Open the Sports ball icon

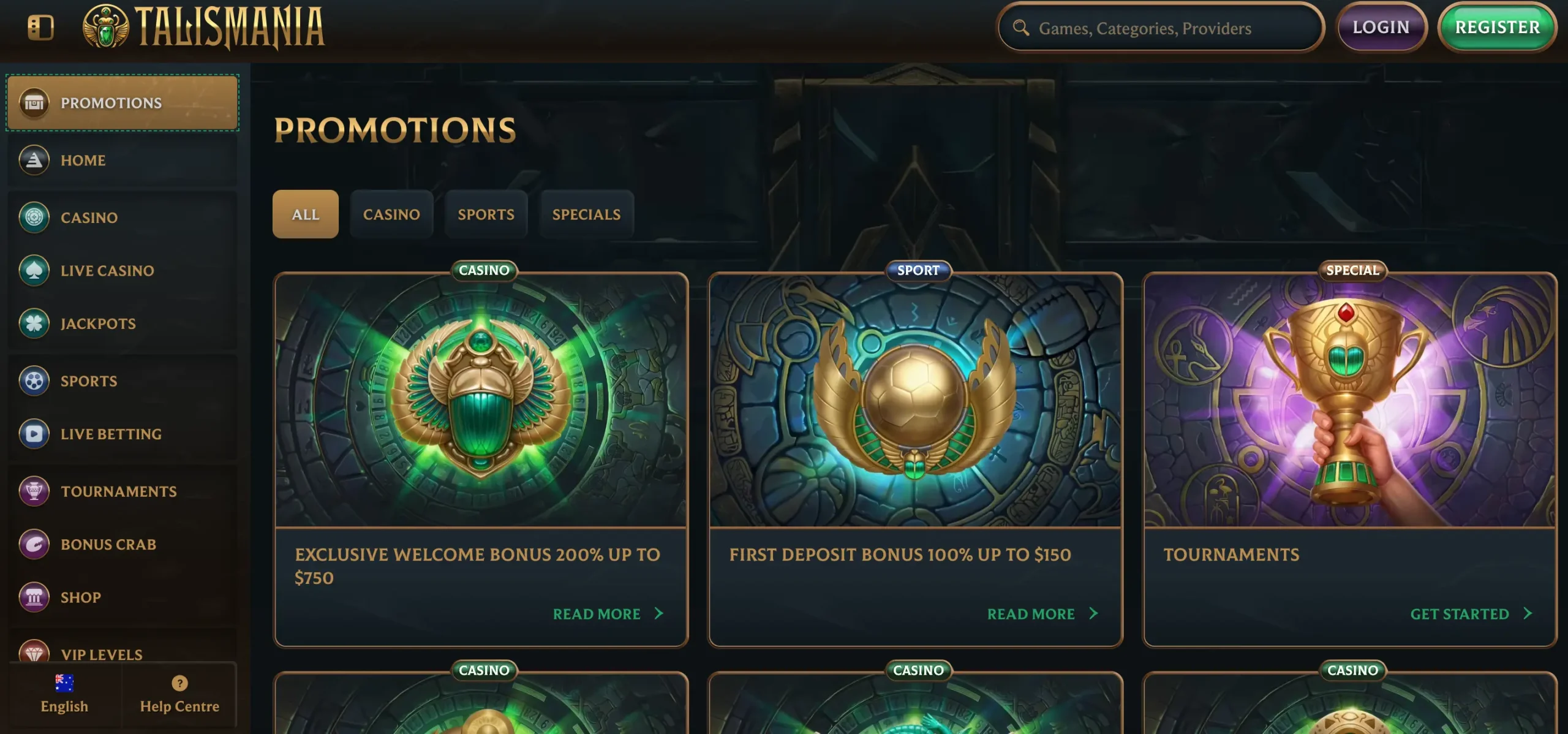coord(34,380)
